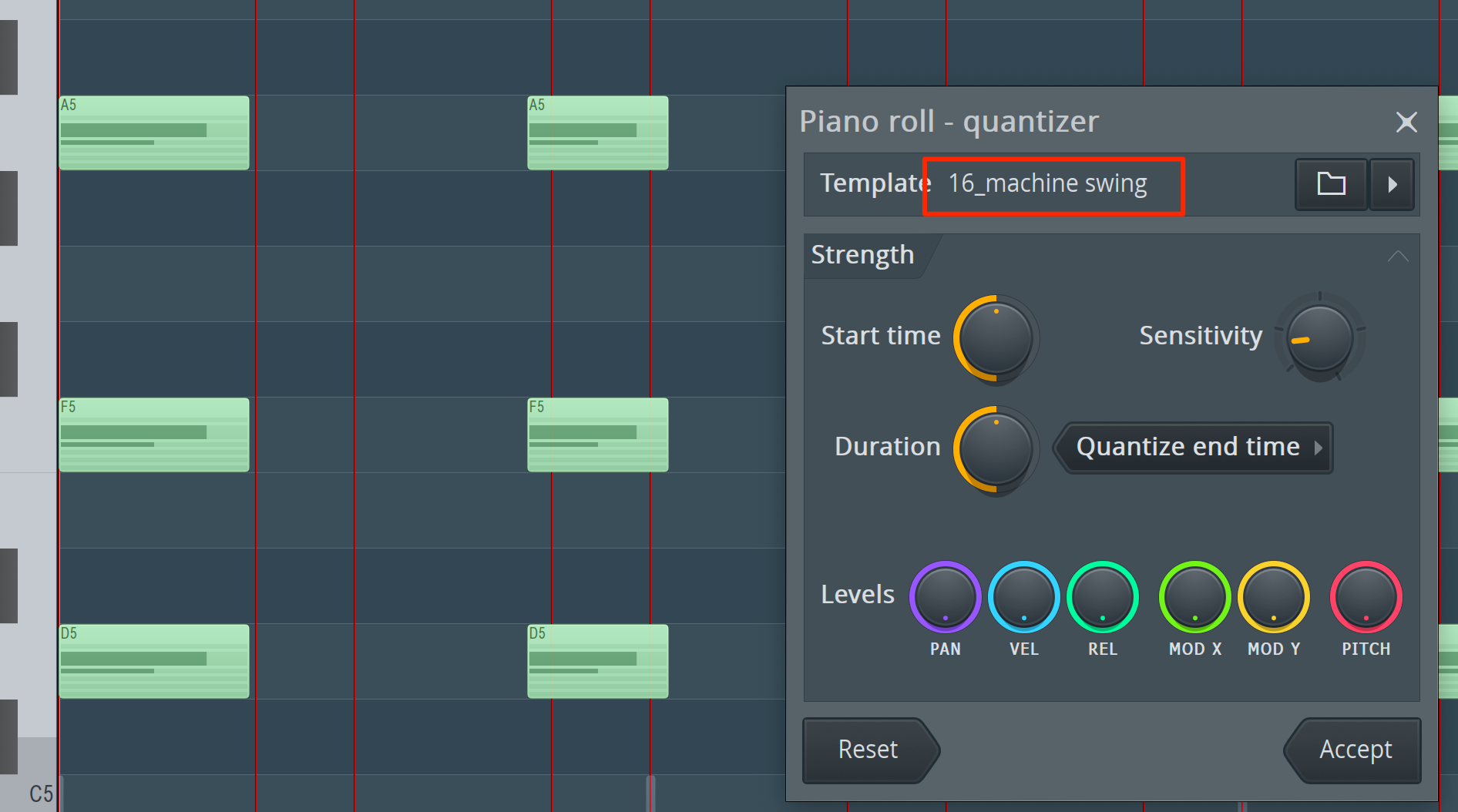Open the Quantize end time dropdown
Screen dimensions: 1458x812
coord(1193,448)
